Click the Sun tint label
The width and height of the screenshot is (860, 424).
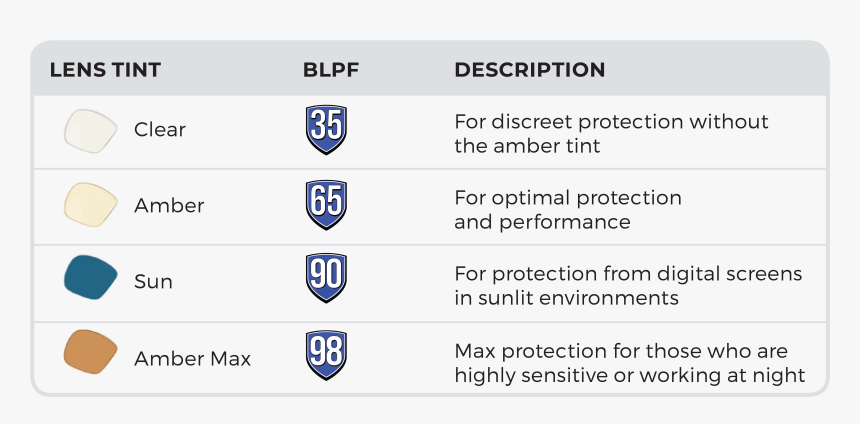click(x=153, y=281)
